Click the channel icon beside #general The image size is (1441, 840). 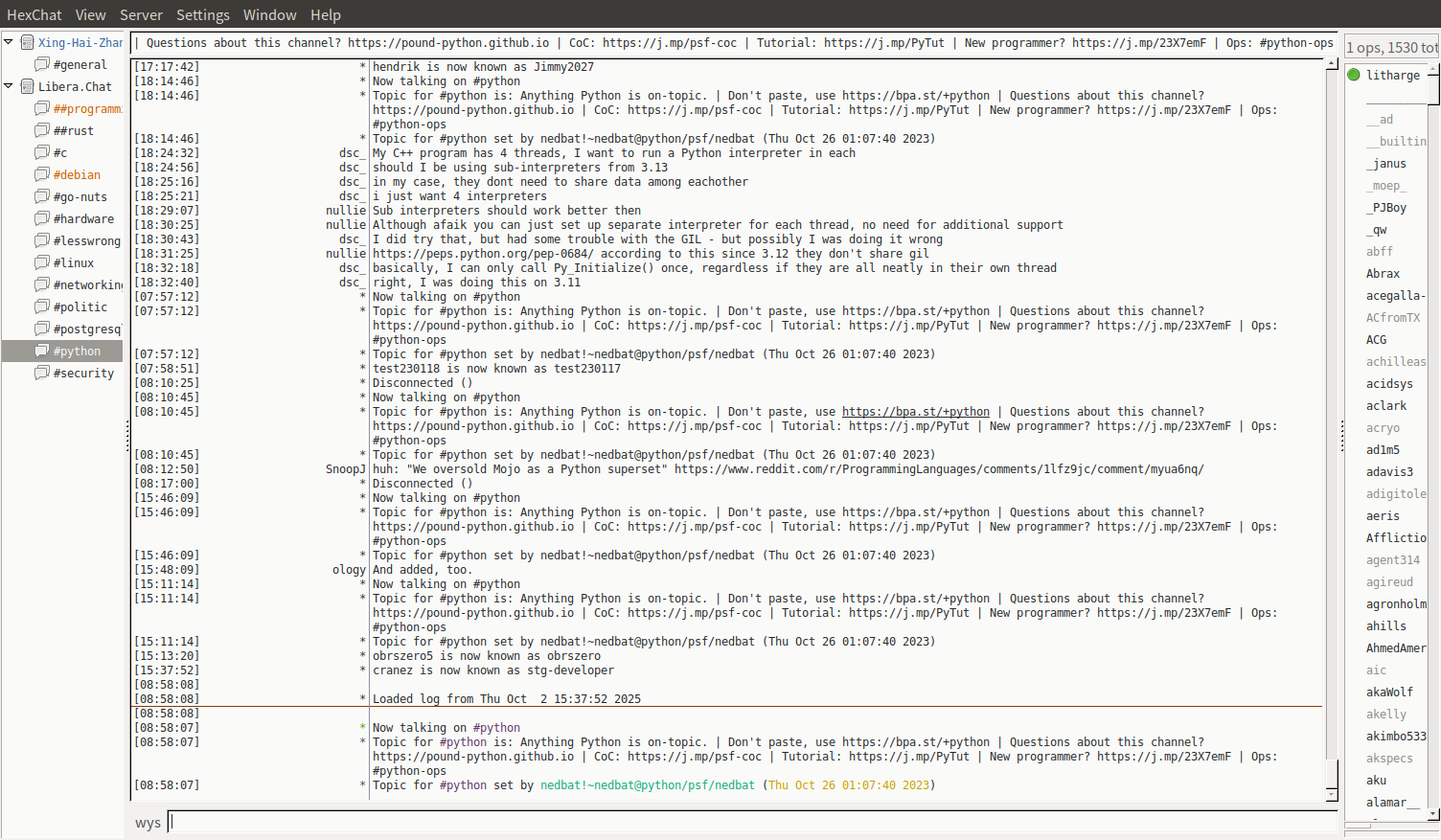(x=42, y=64)
